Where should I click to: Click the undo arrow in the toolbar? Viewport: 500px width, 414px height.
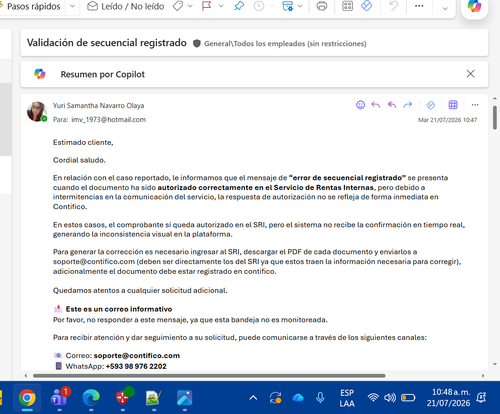pyautogui.click(x=394, y=6)
